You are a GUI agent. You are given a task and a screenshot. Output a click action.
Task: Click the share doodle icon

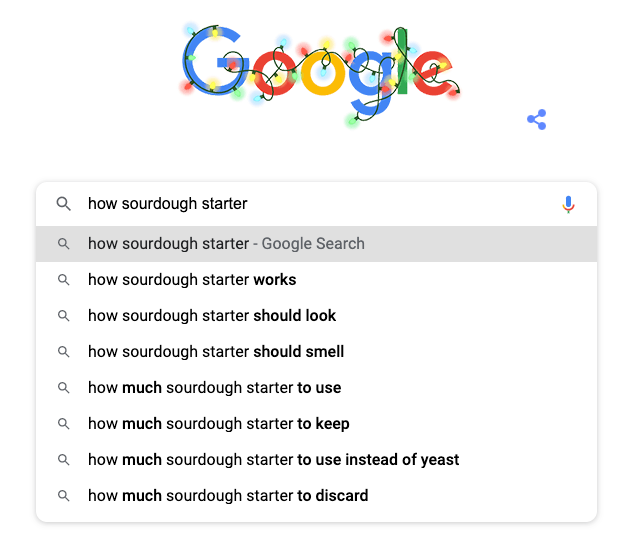pos(537,121)
